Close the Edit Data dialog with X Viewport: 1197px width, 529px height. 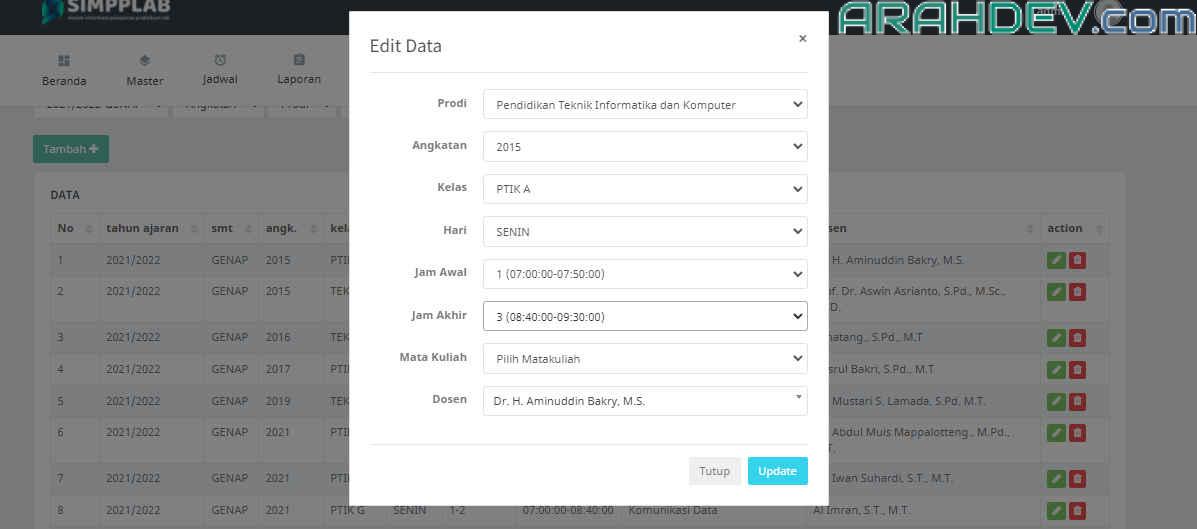(x=802, y=39)
